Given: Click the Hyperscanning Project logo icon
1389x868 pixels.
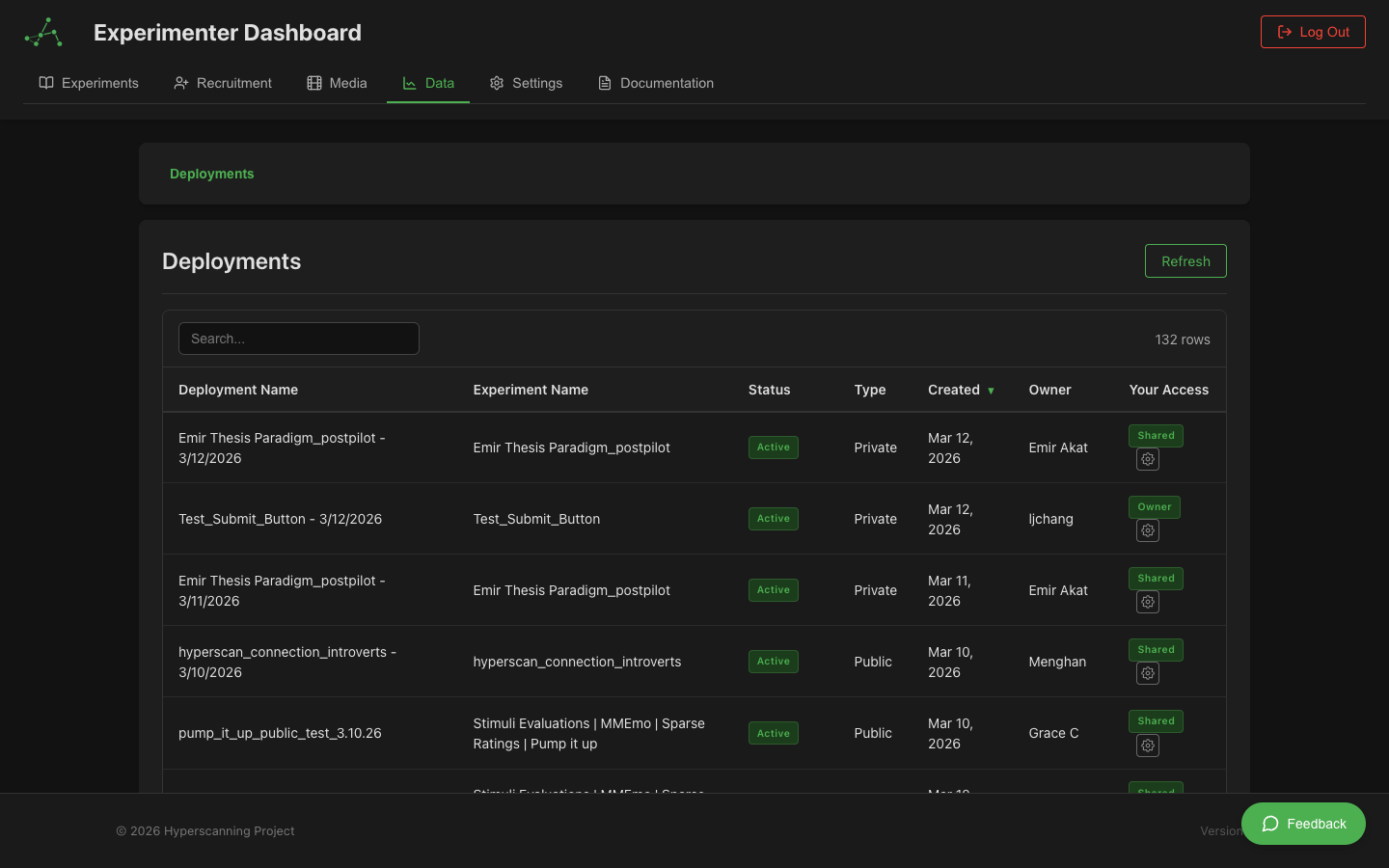Looking at the screenshot, I should tap(42, 32).
